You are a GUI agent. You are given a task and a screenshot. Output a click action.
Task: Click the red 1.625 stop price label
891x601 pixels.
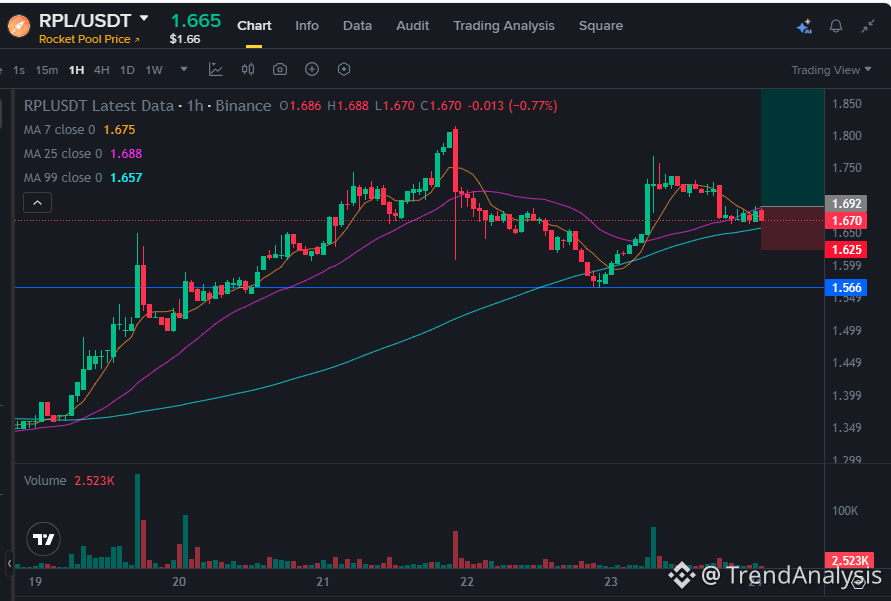[846, 249]
